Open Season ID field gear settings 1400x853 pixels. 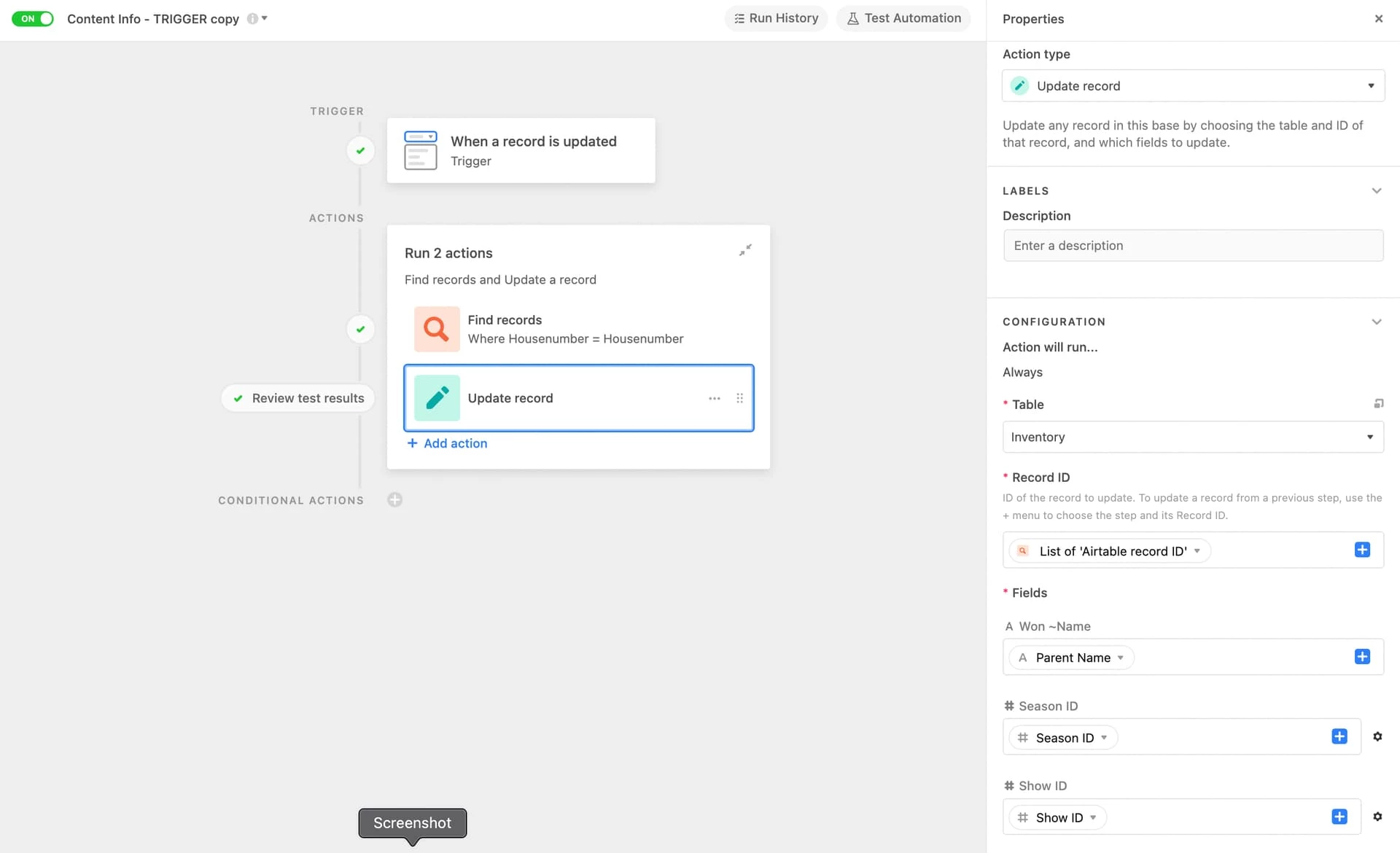[1377, 736]
